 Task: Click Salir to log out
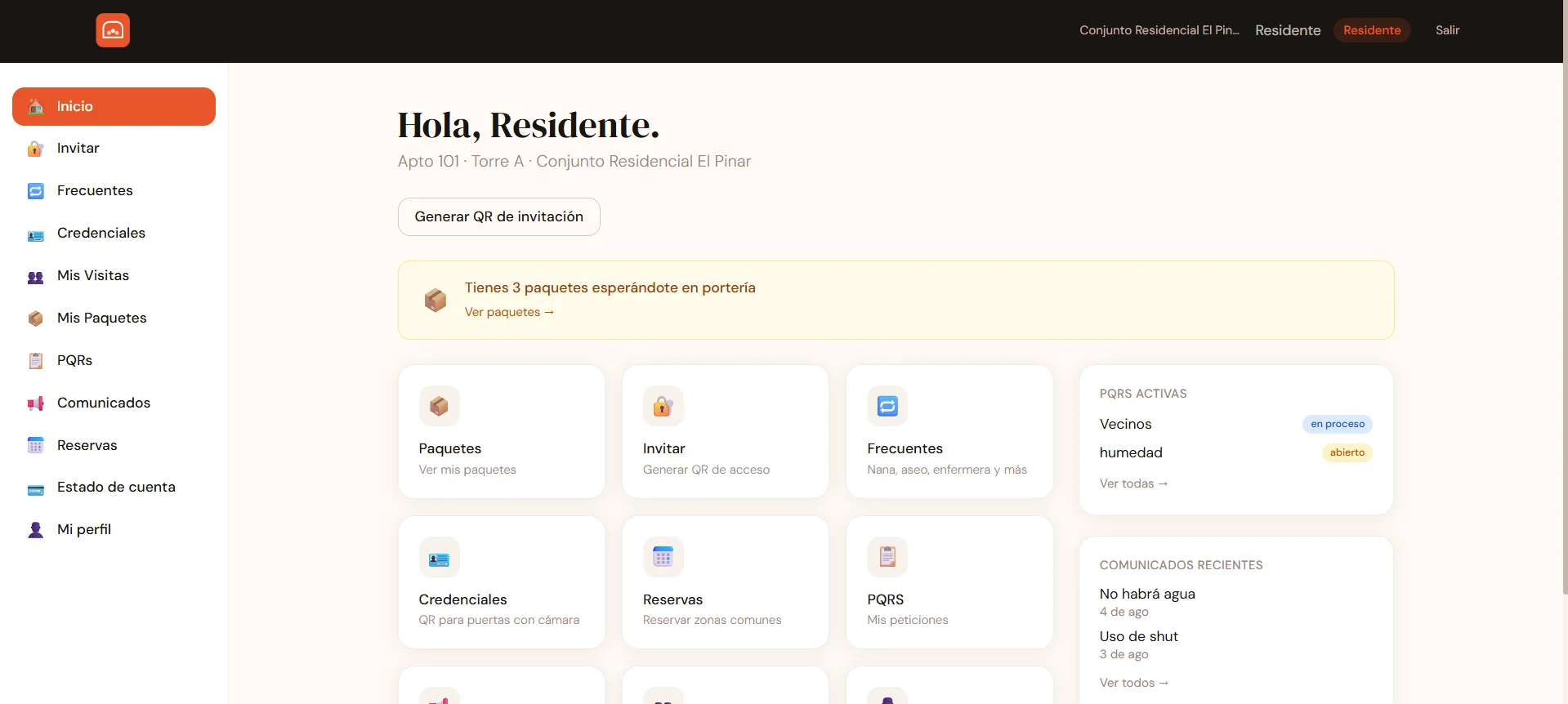1447,30
